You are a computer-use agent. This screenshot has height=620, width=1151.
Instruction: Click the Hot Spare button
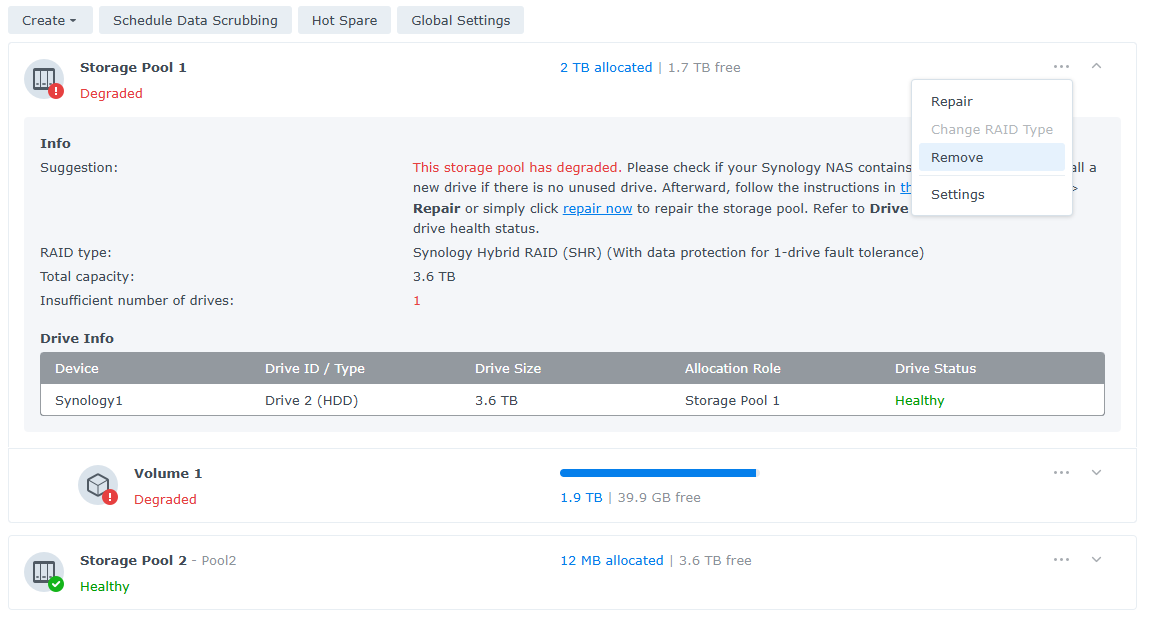[x=344, y=20]
